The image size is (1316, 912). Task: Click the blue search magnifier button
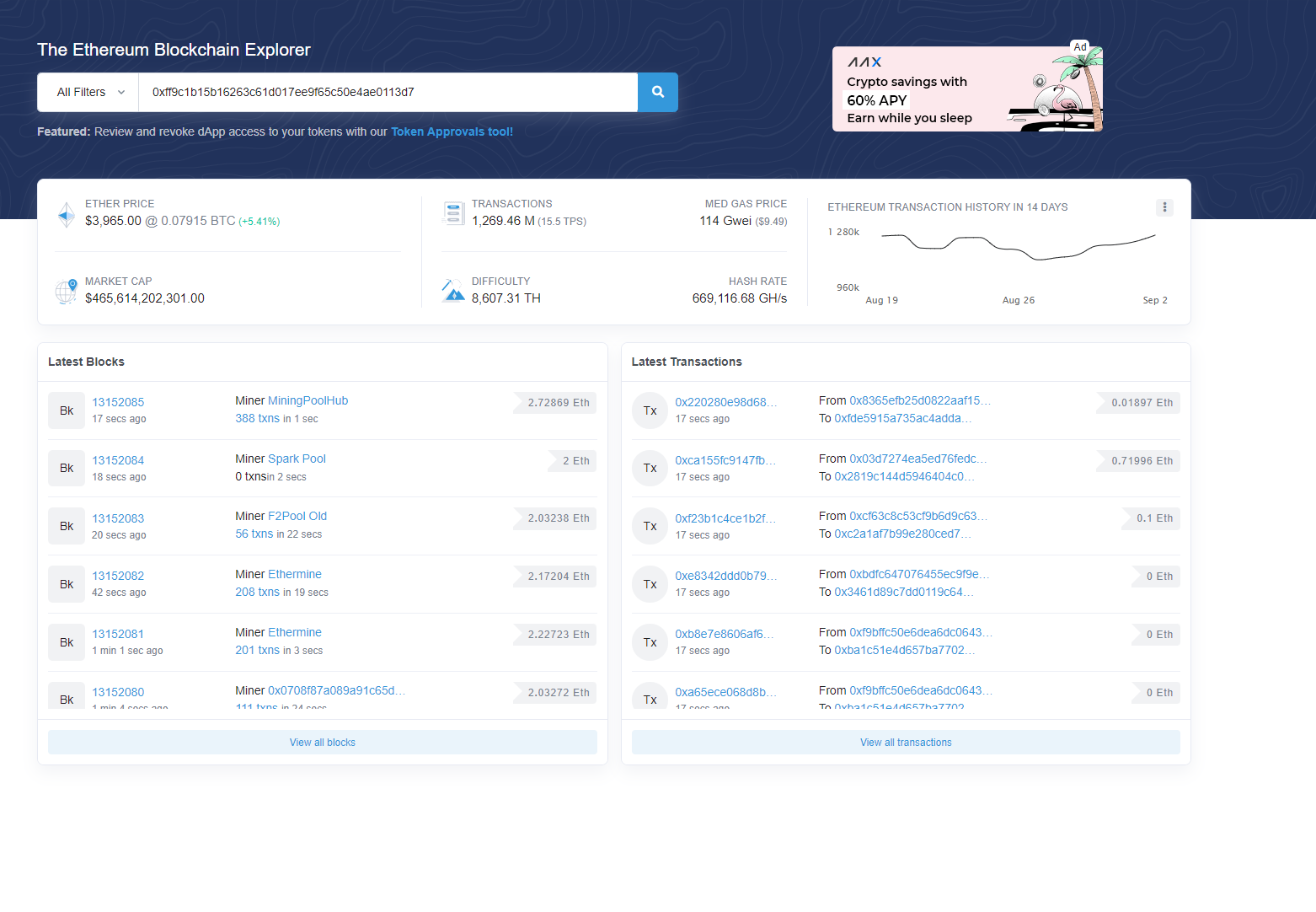point(658,92)
